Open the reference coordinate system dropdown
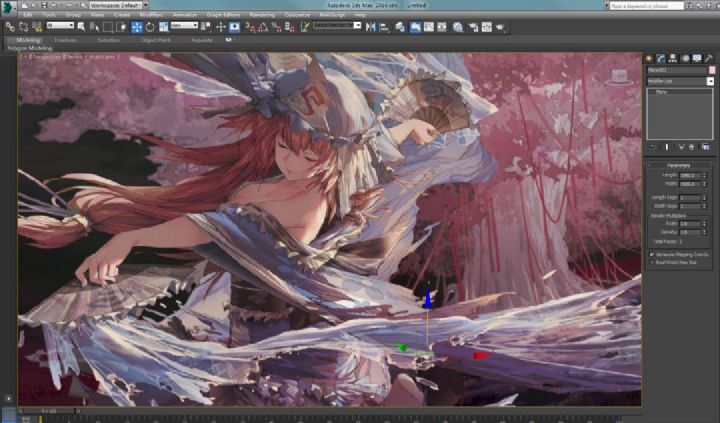This screenshot has height=423, width=720. click(185, 26)
